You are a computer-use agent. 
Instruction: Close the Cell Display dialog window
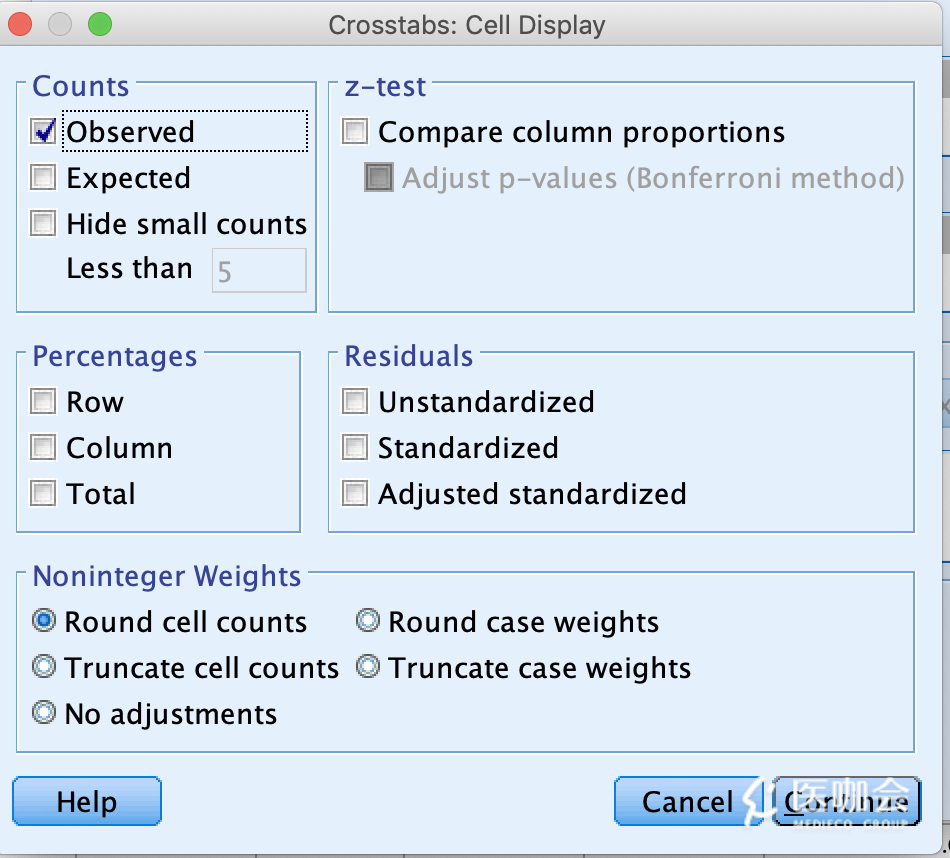[20, 24]
